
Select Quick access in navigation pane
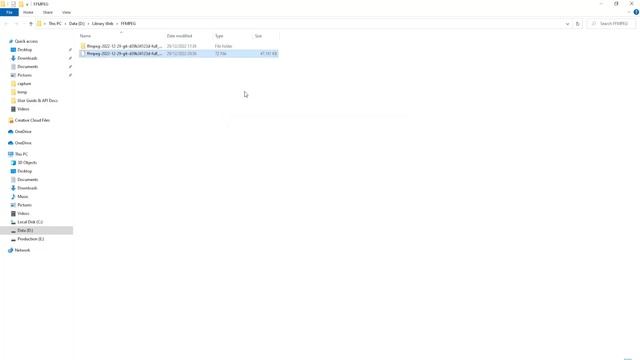point(26,41)
